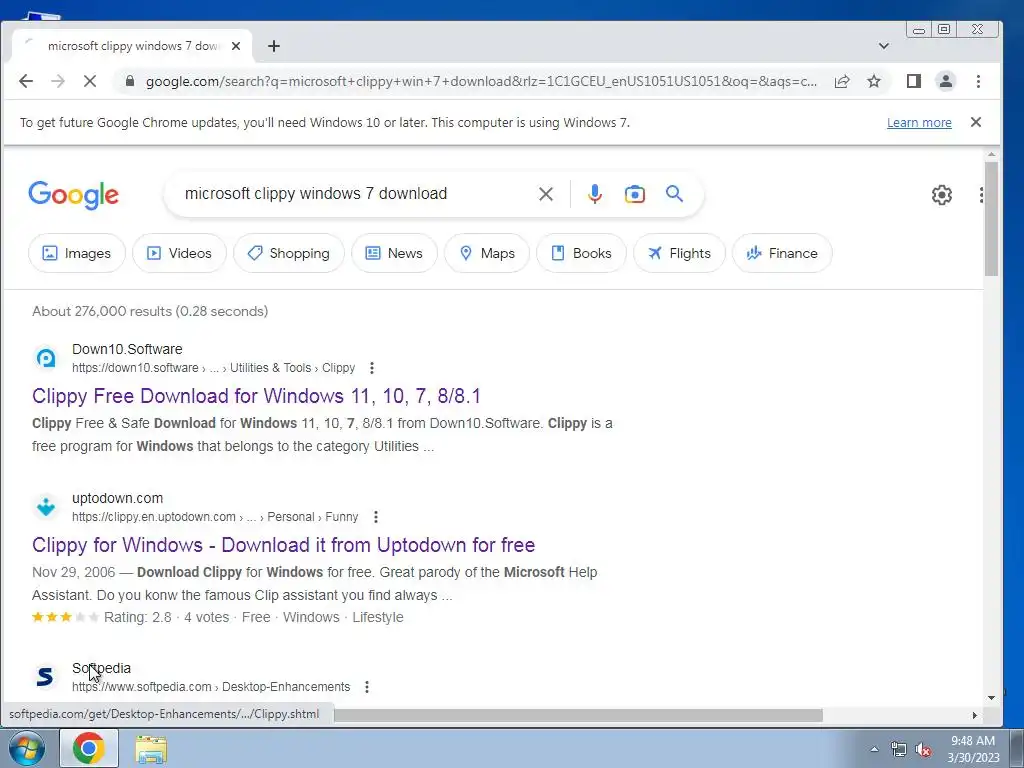The image size is (1024, 768).
Task: Click the About 276,000 results text
Action: pyautogui.click(x=150, y=311)
